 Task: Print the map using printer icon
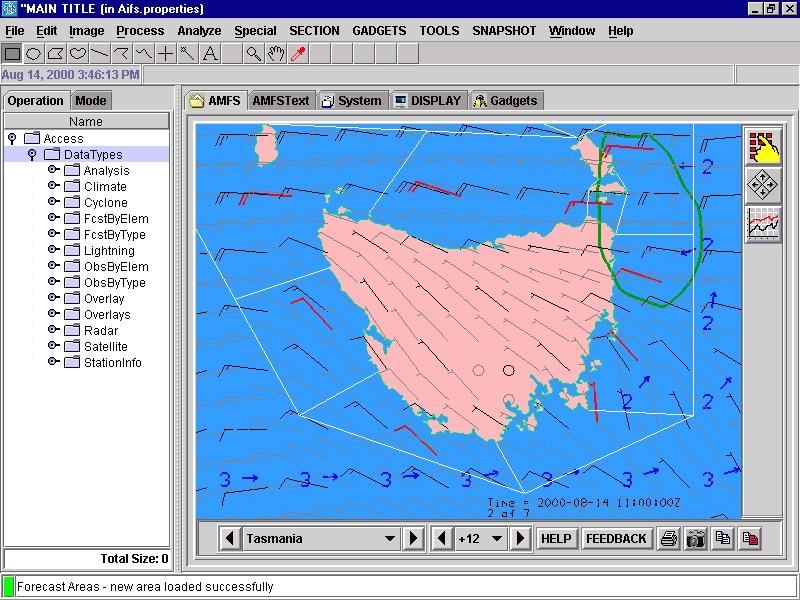pyautogui.click(x=669, y=539)
